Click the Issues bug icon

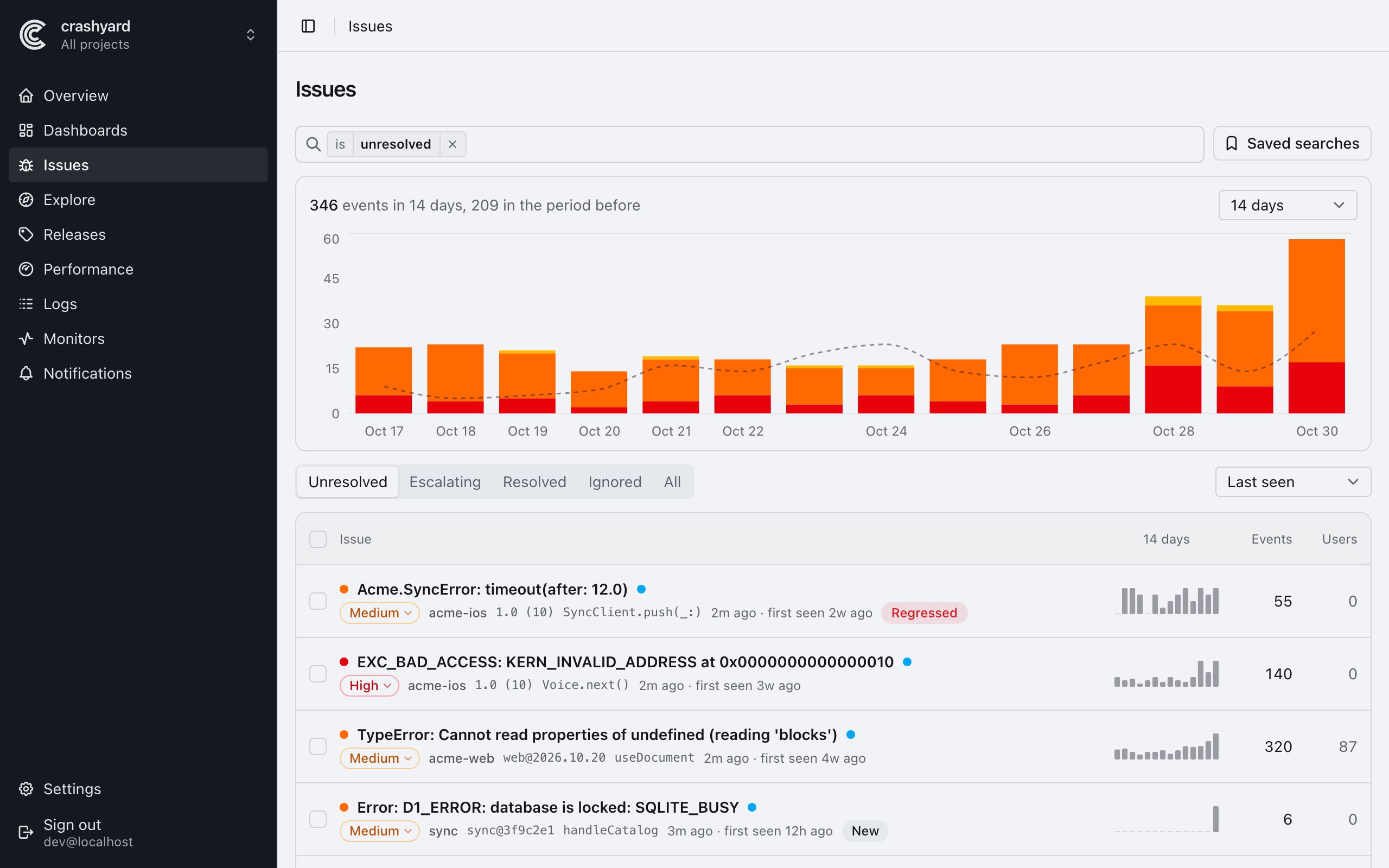pyautogui.click(x=26, y=165)
